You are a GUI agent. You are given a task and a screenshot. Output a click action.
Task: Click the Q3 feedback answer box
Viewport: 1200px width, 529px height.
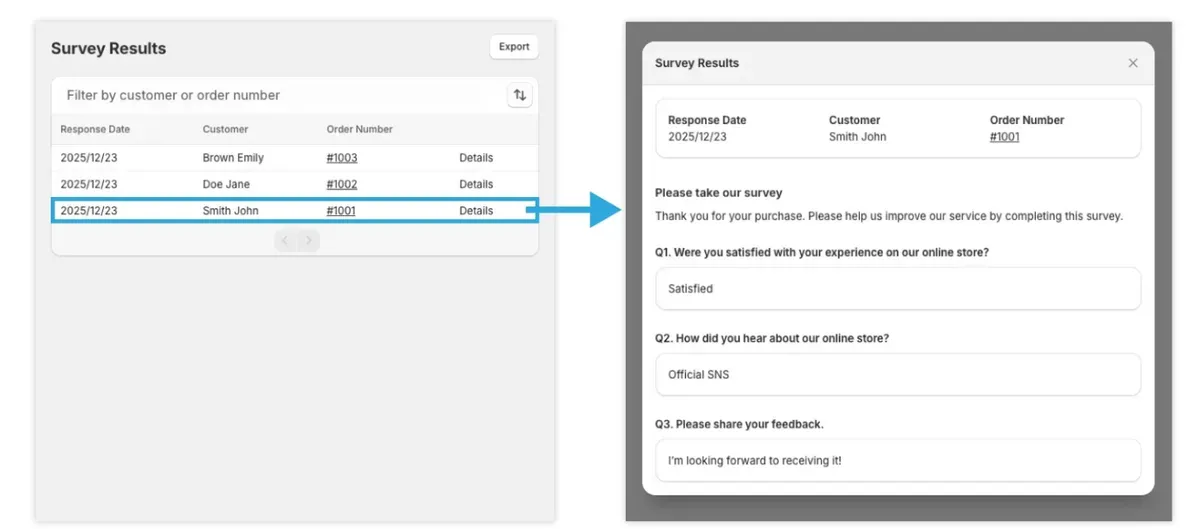pos(898,461)
